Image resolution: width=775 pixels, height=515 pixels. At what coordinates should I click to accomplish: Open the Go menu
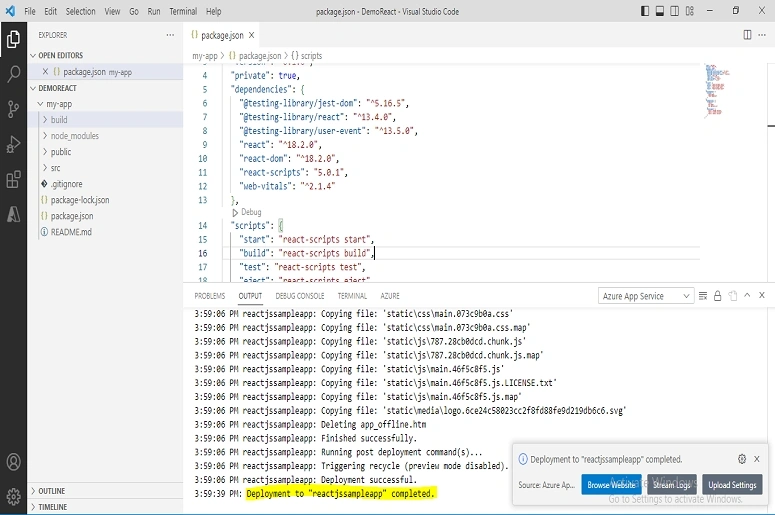[134, 11]
